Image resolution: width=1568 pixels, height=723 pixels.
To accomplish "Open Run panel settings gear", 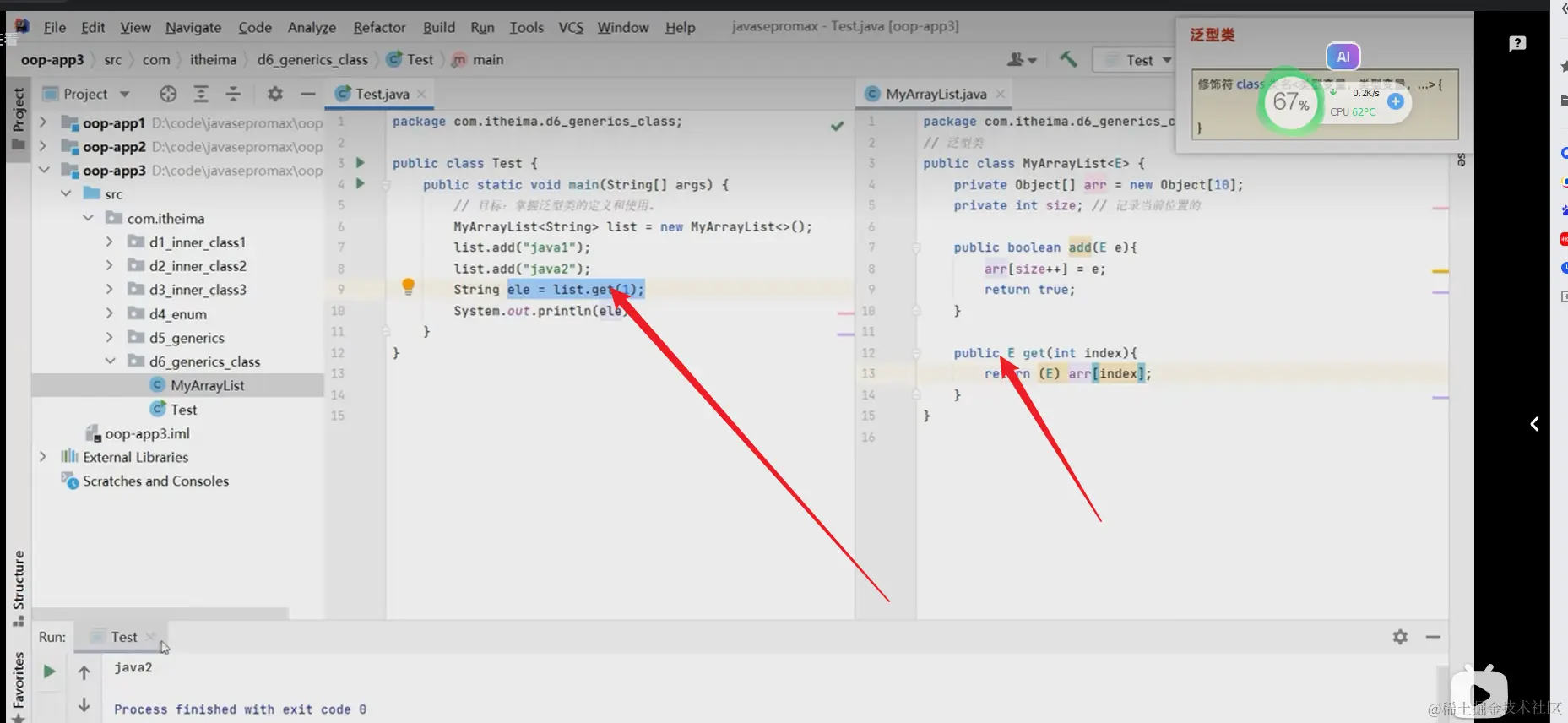I will (x=1400, y=637).
